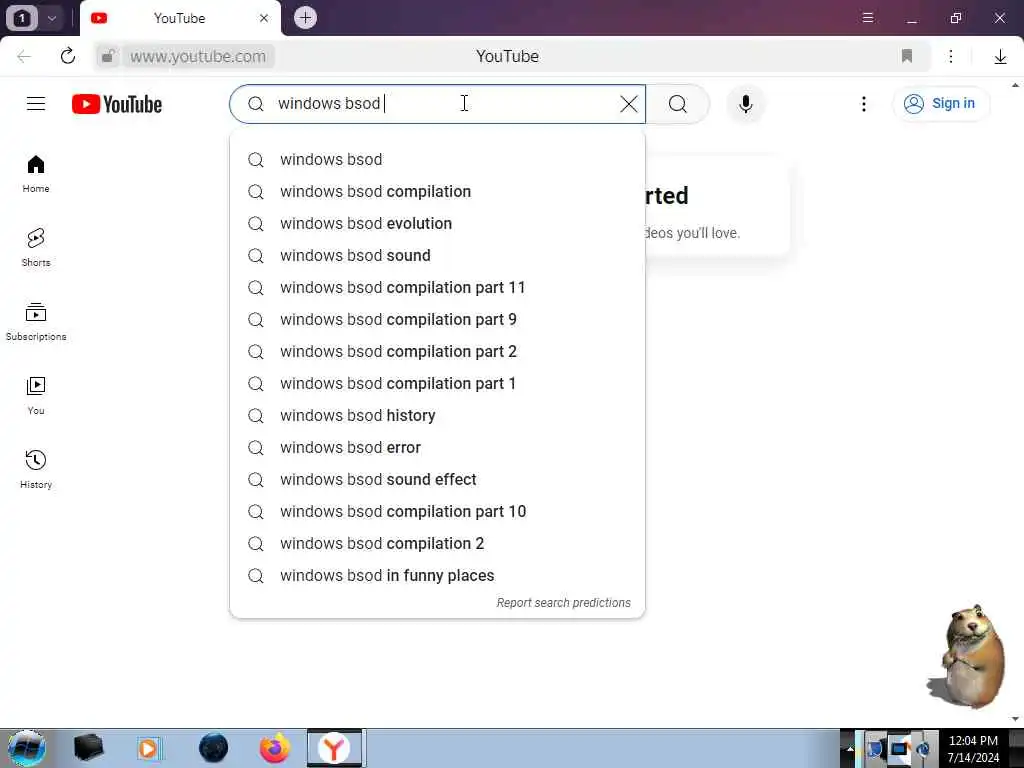Open History in the sidebar
The image size is (1024, 768).
click(x=36, y=470)
